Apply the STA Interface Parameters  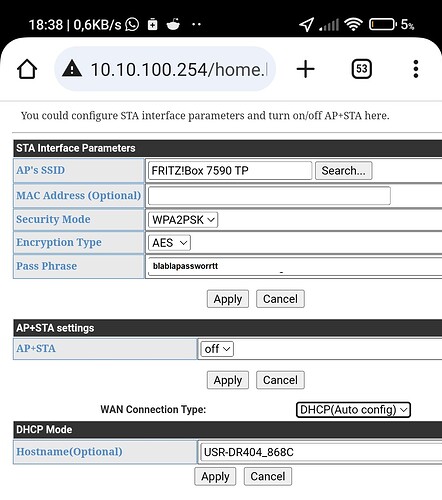tap(228, 299)
